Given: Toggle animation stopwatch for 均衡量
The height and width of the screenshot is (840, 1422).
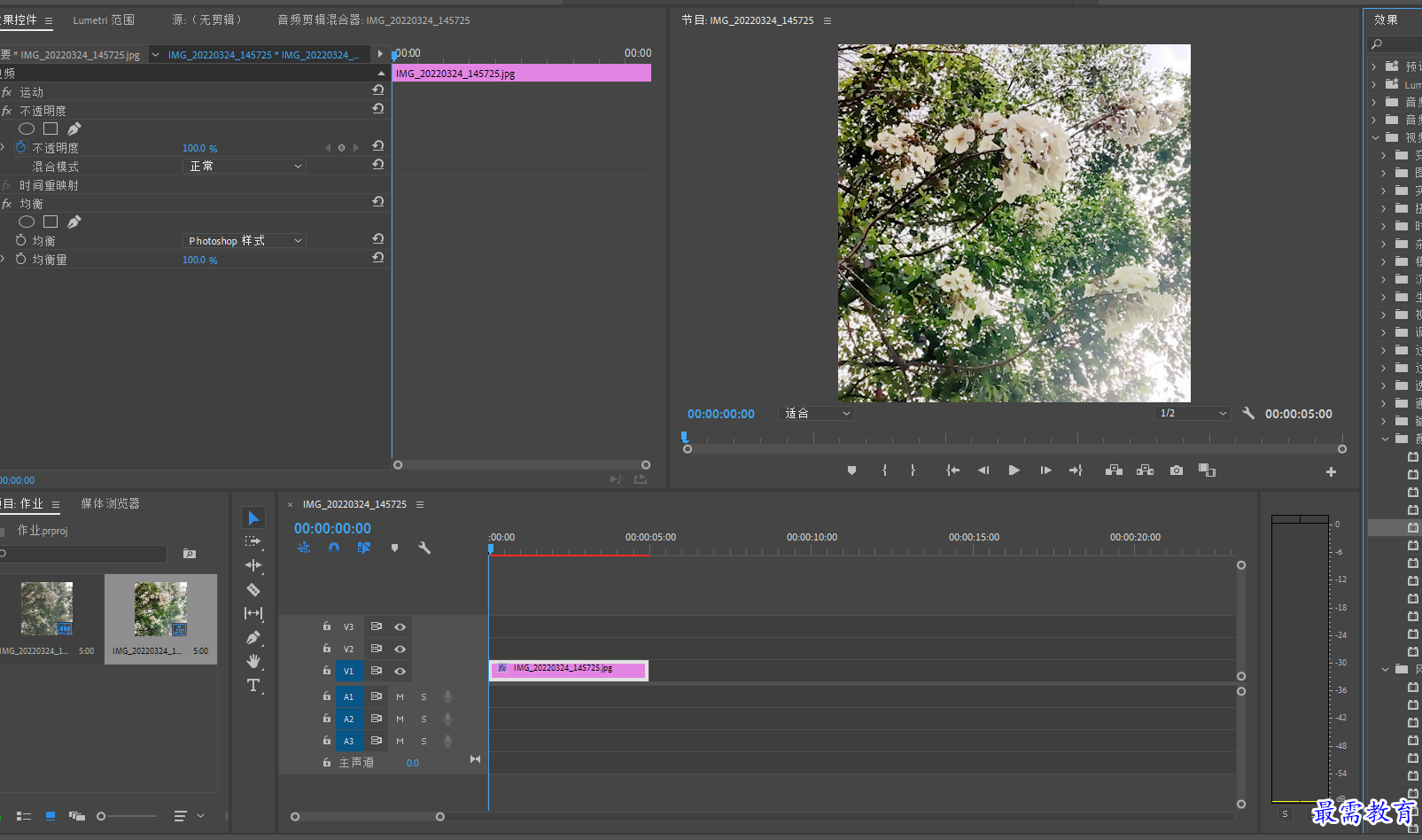Looking at the screenshot, I should coord(21,260).
